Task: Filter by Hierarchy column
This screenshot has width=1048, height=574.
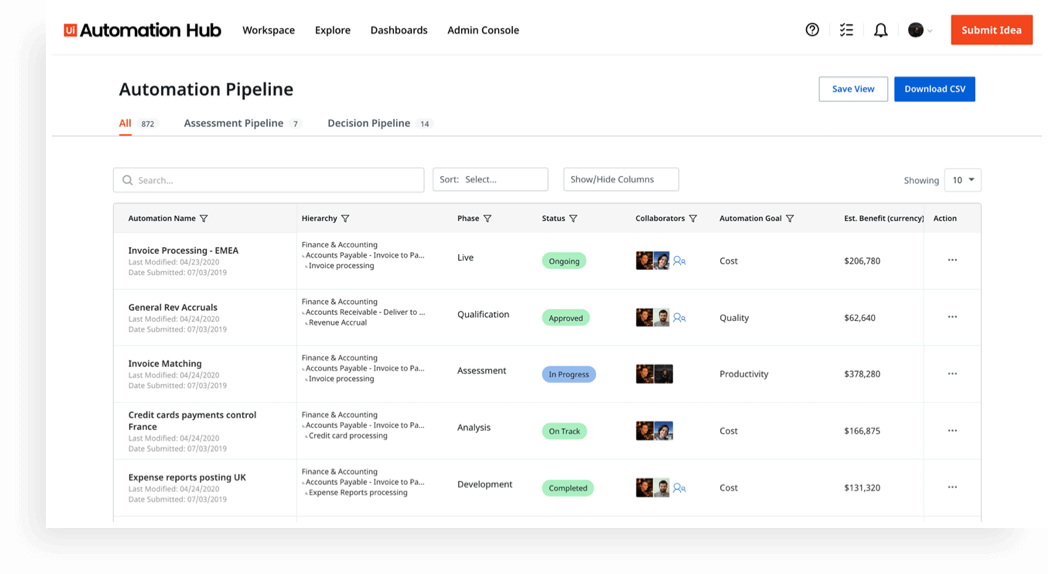Action: coord(346,219)
